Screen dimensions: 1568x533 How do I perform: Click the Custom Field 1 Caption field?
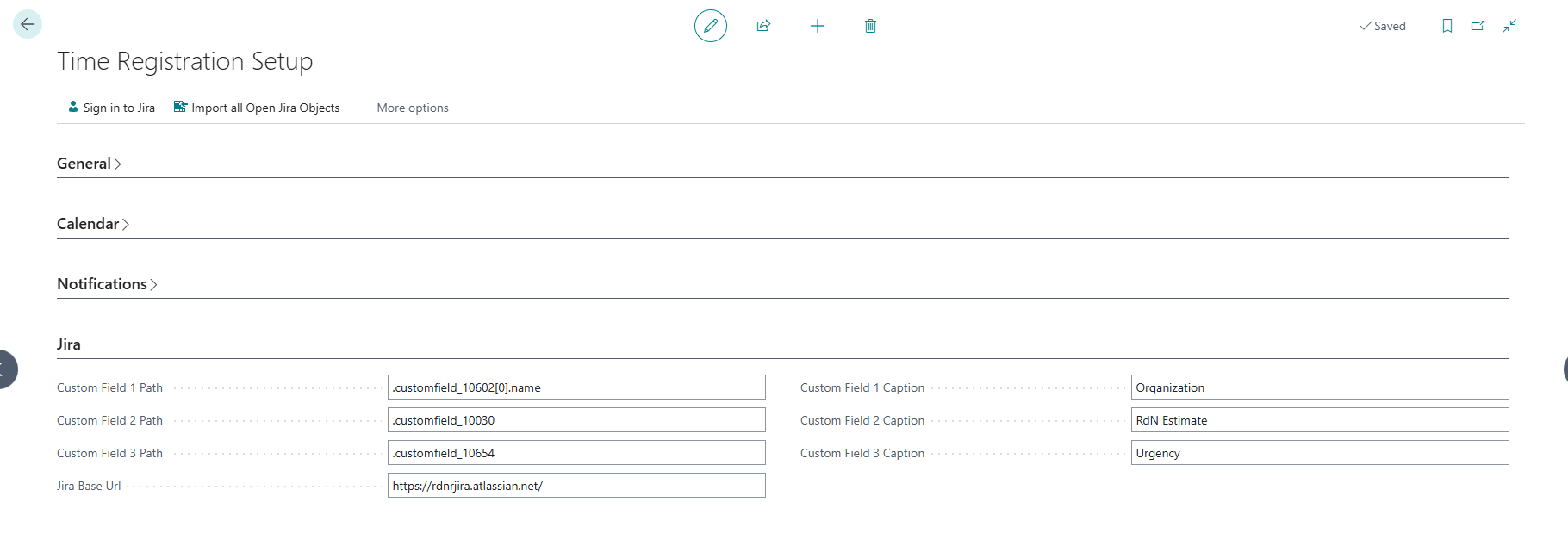pyautogui.click(x=1319, y=387)
